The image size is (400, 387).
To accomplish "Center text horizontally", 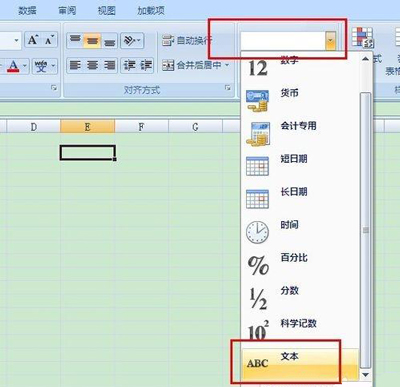I will [x=92, y=65].
